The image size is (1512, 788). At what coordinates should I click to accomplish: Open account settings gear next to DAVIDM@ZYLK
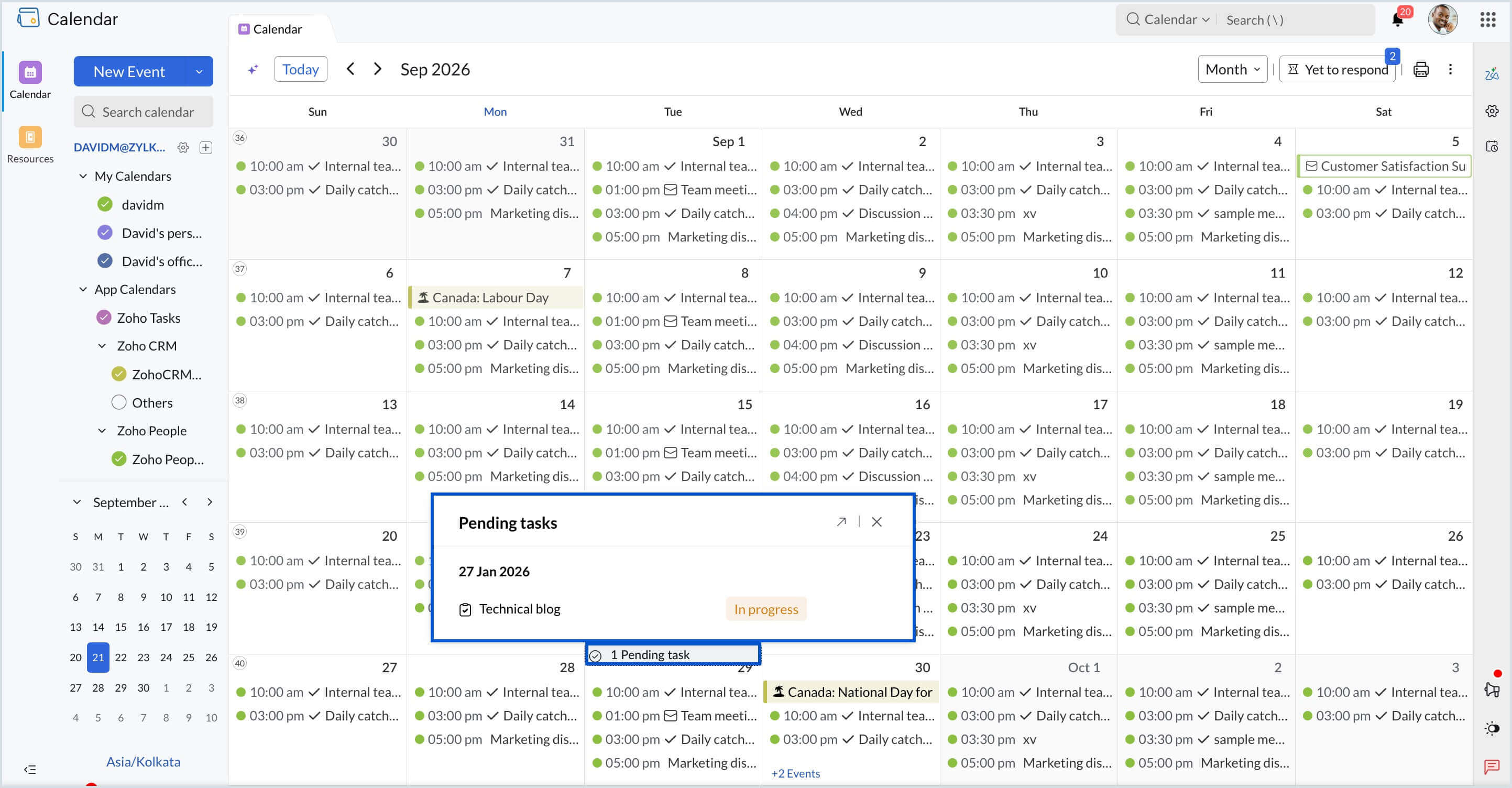183,147
